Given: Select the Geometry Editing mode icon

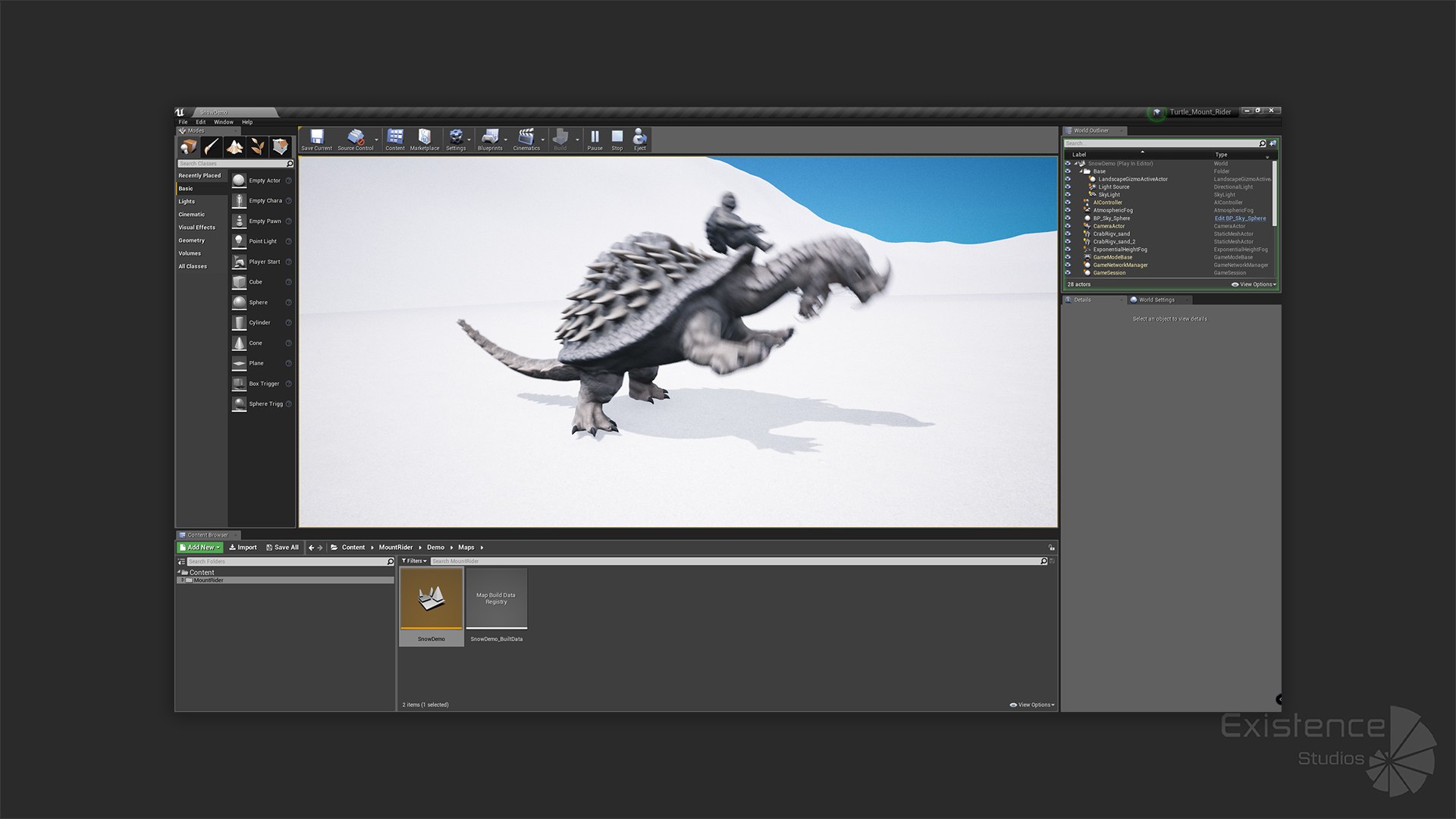Looking at the screenshot, I should click(x=281, y=146).
